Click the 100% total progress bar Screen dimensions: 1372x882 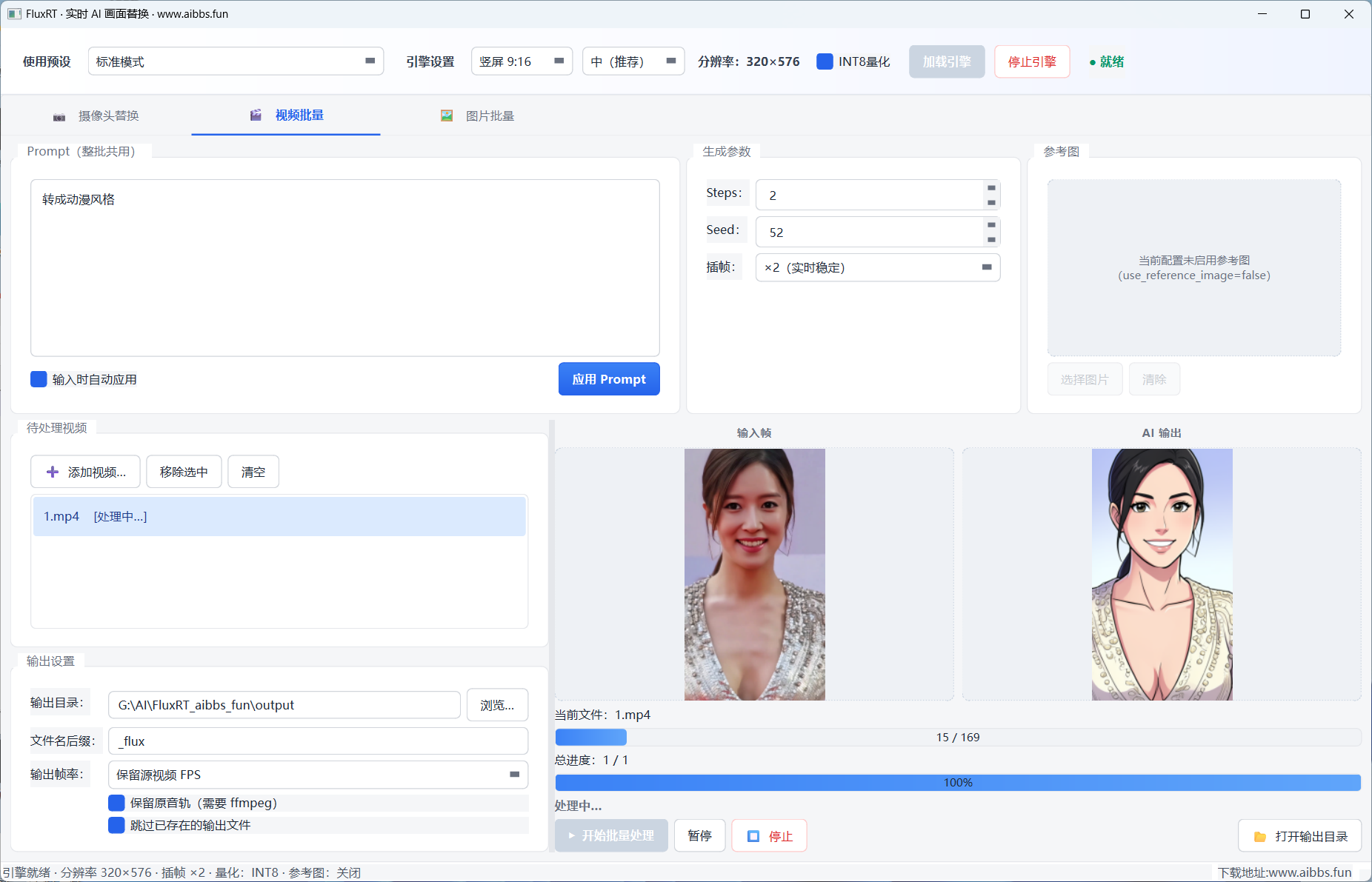(x=958, y=783)
